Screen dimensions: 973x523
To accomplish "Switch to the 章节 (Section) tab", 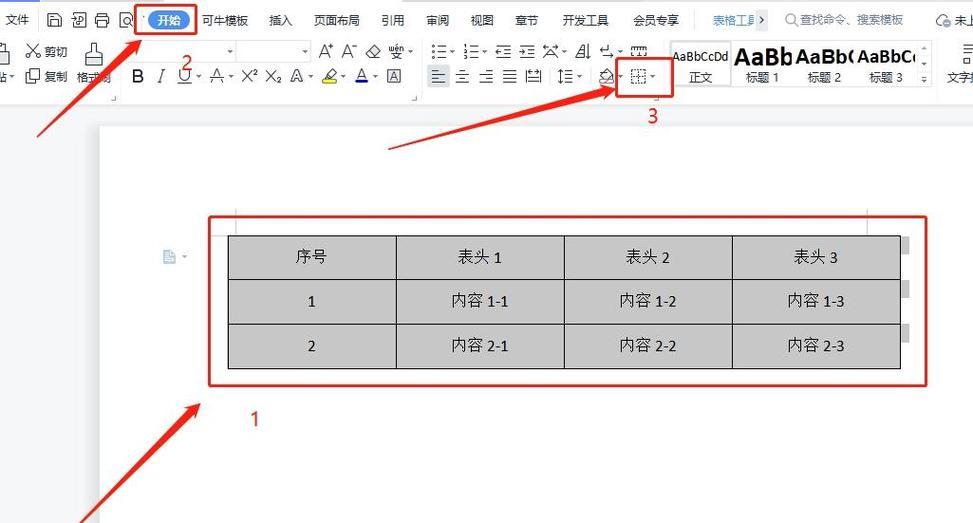I will (x=527, y=20).
